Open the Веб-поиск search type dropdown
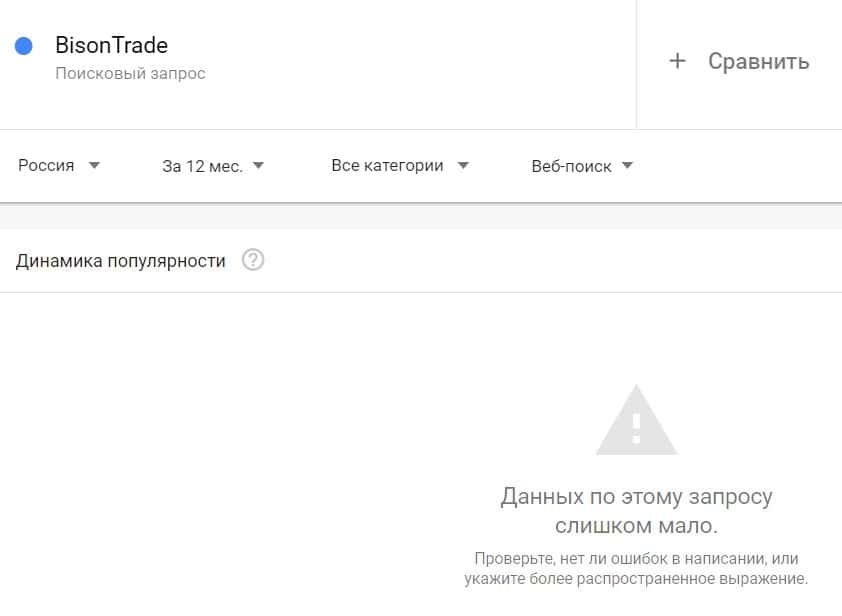Screen dimensions: 842x616 coord(582,166)
